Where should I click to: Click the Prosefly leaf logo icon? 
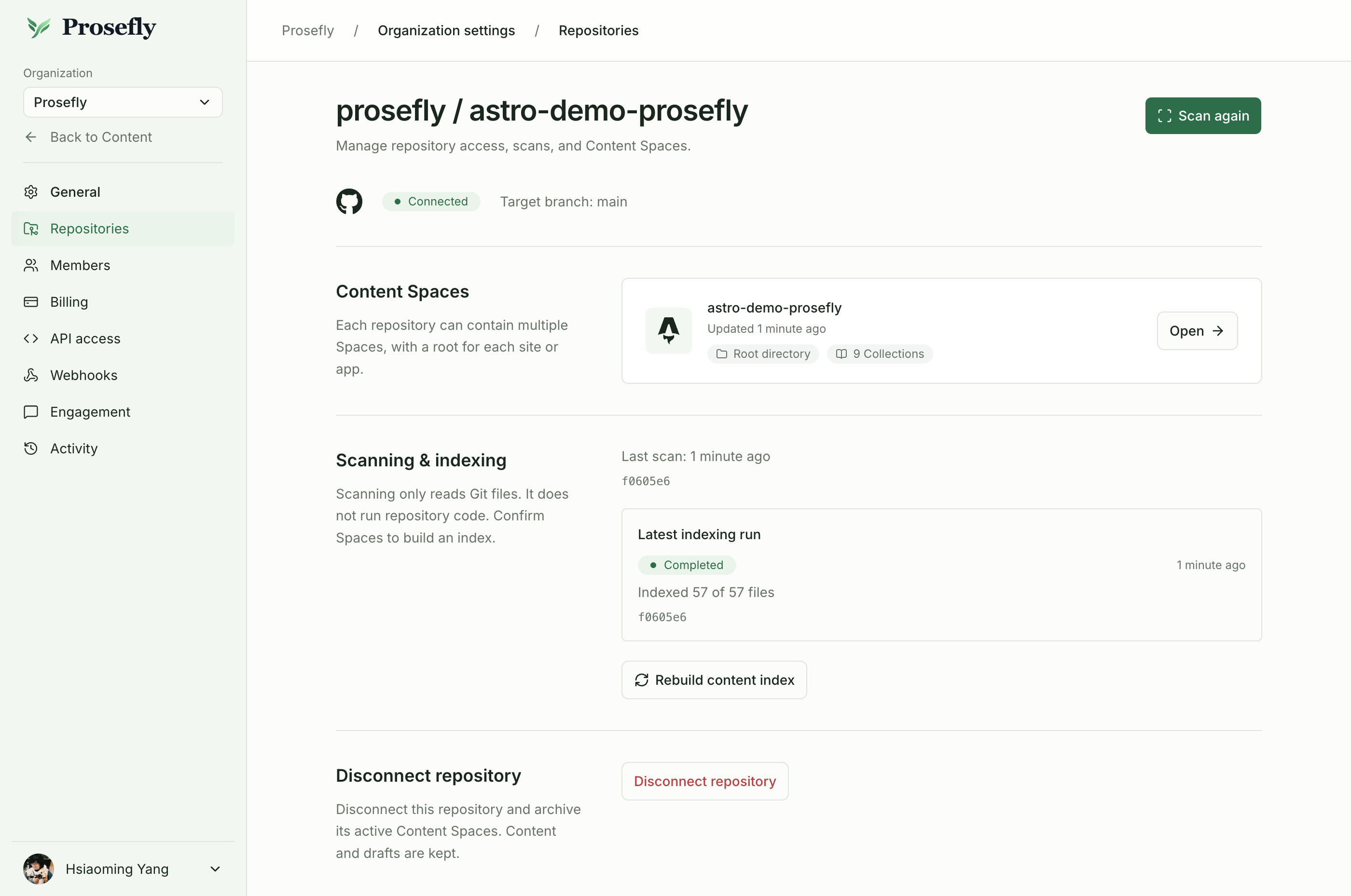click(x=39, y=27)
